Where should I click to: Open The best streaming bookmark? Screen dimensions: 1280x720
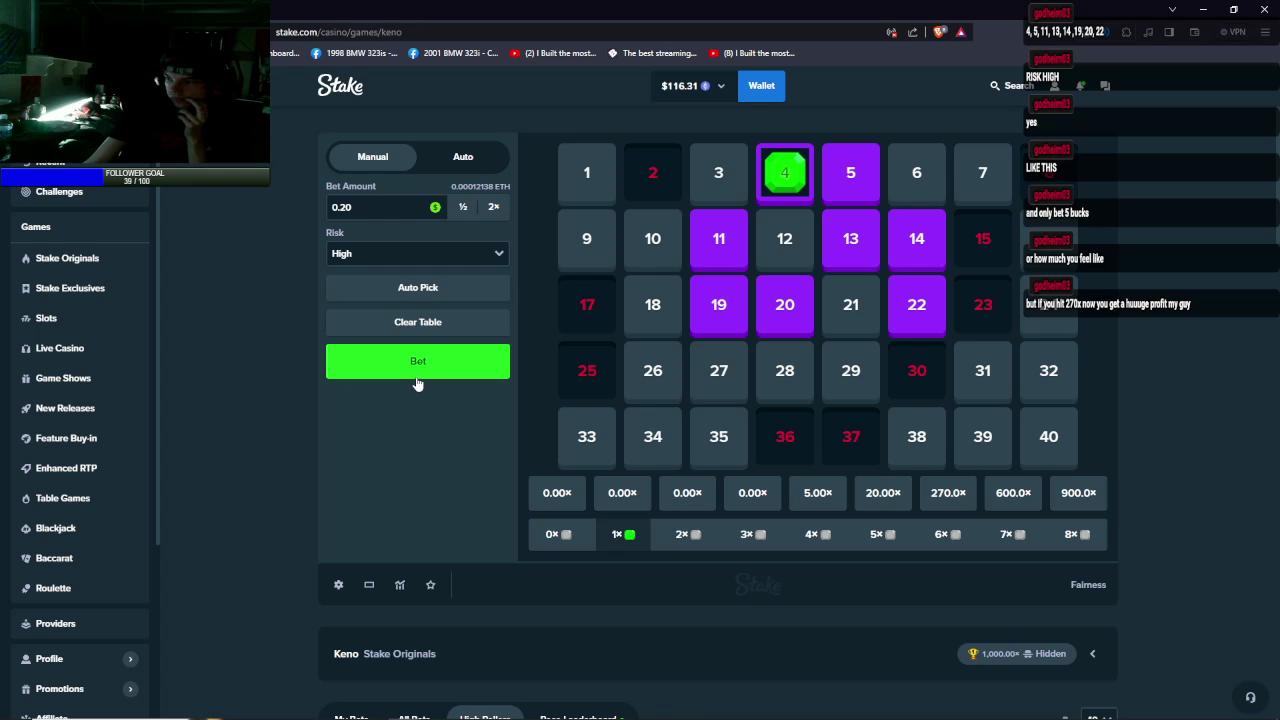pos(651,53)
